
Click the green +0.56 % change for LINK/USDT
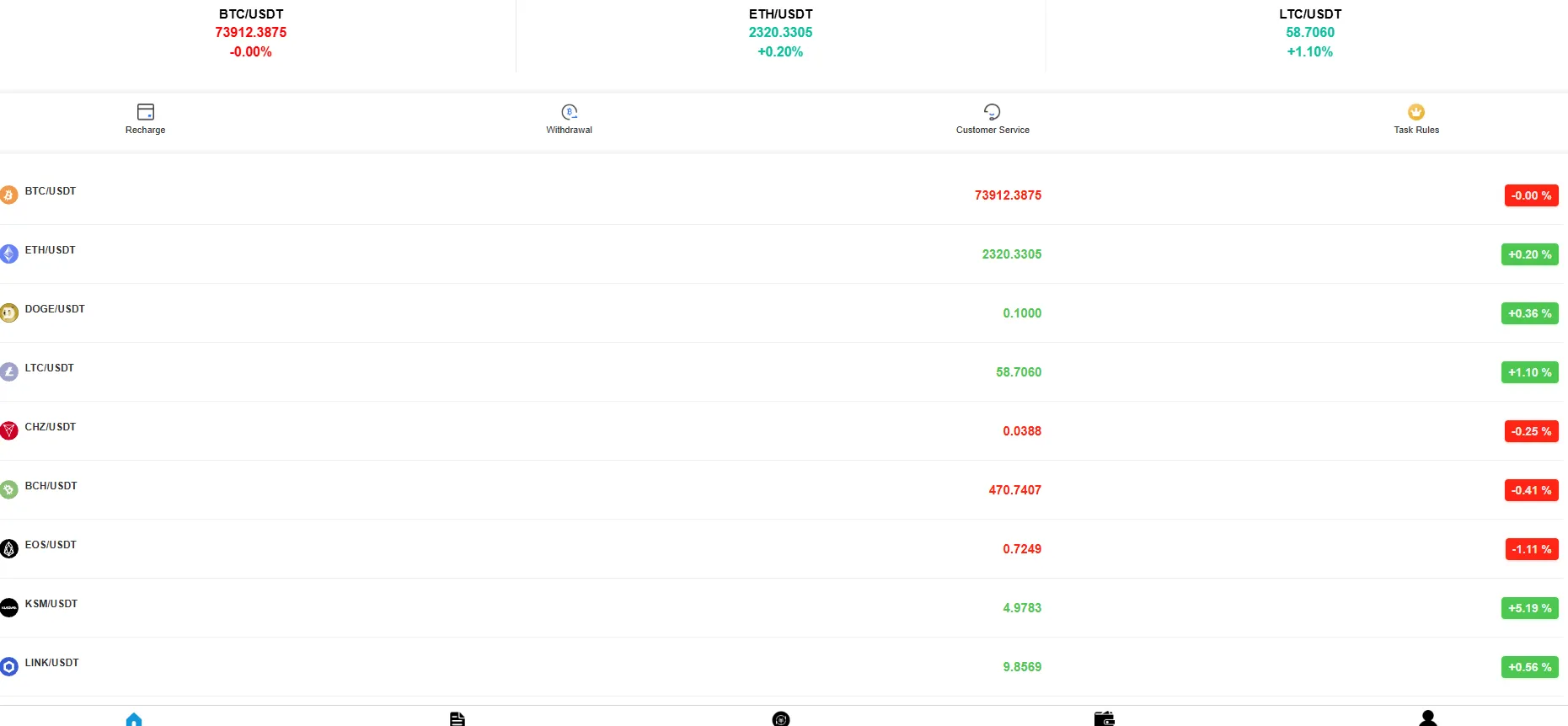coord(1529,667)
